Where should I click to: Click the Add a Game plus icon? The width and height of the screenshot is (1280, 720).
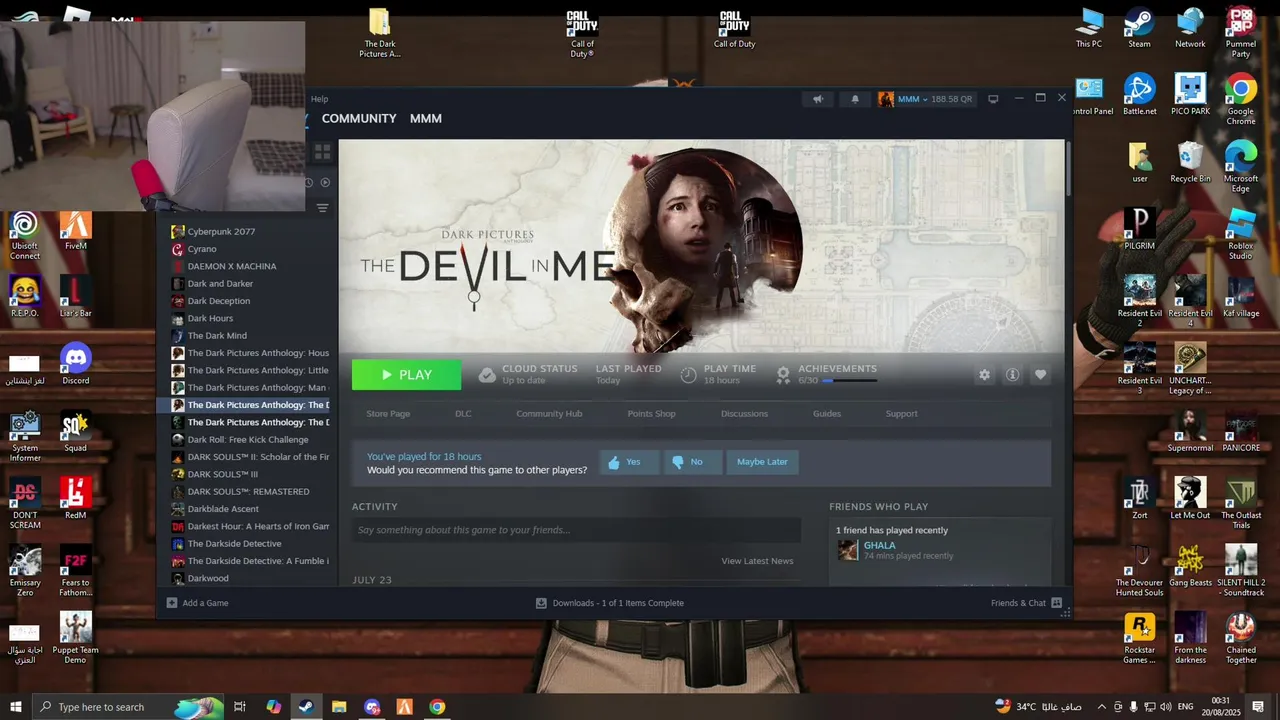pos(172,603)
